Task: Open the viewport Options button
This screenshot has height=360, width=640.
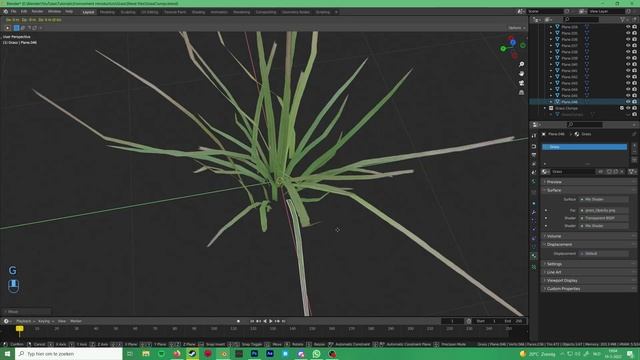Action: pos(517,28)
